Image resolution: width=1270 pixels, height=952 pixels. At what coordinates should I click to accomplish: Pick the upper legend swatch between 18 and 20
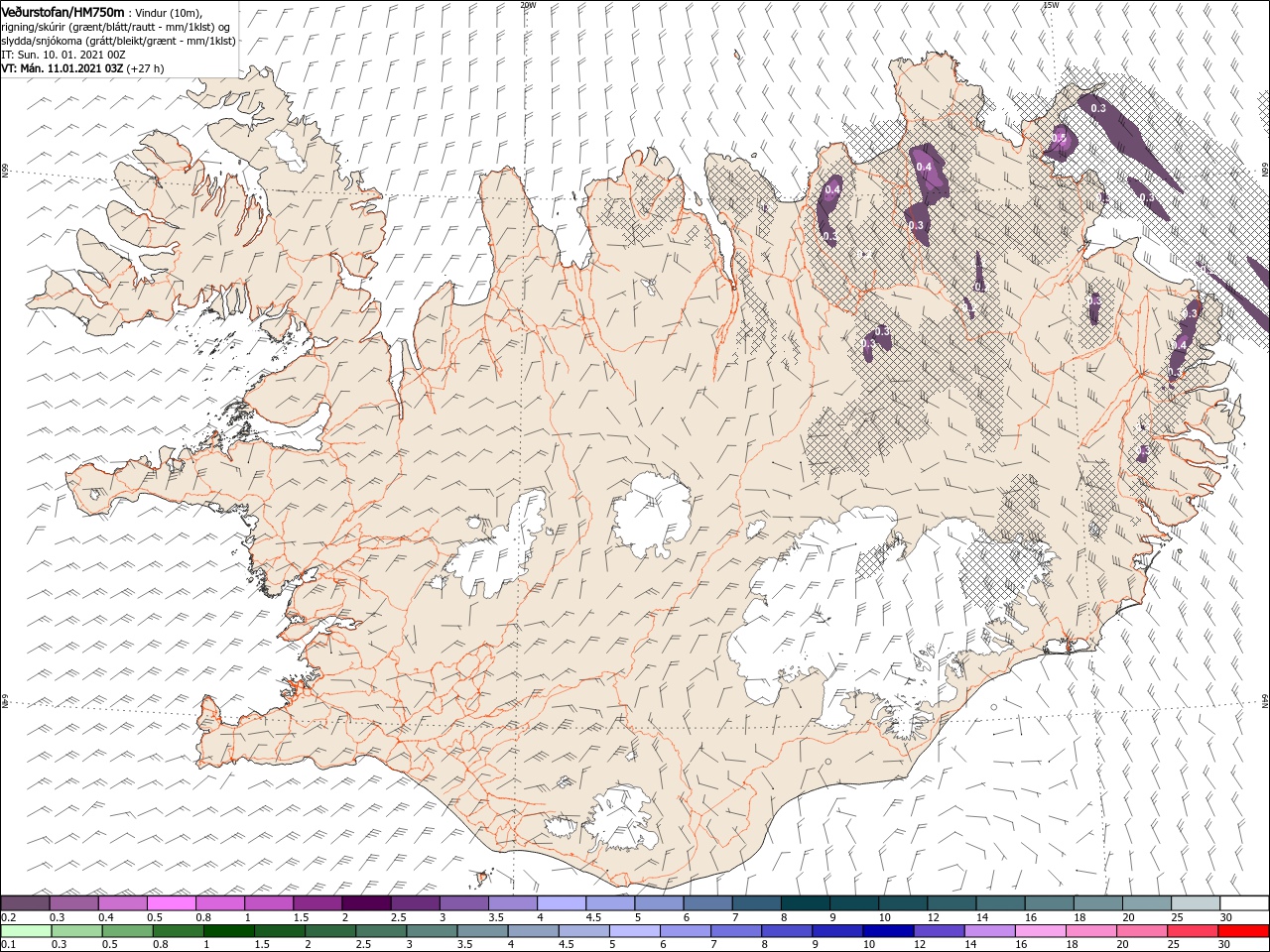1098,902
